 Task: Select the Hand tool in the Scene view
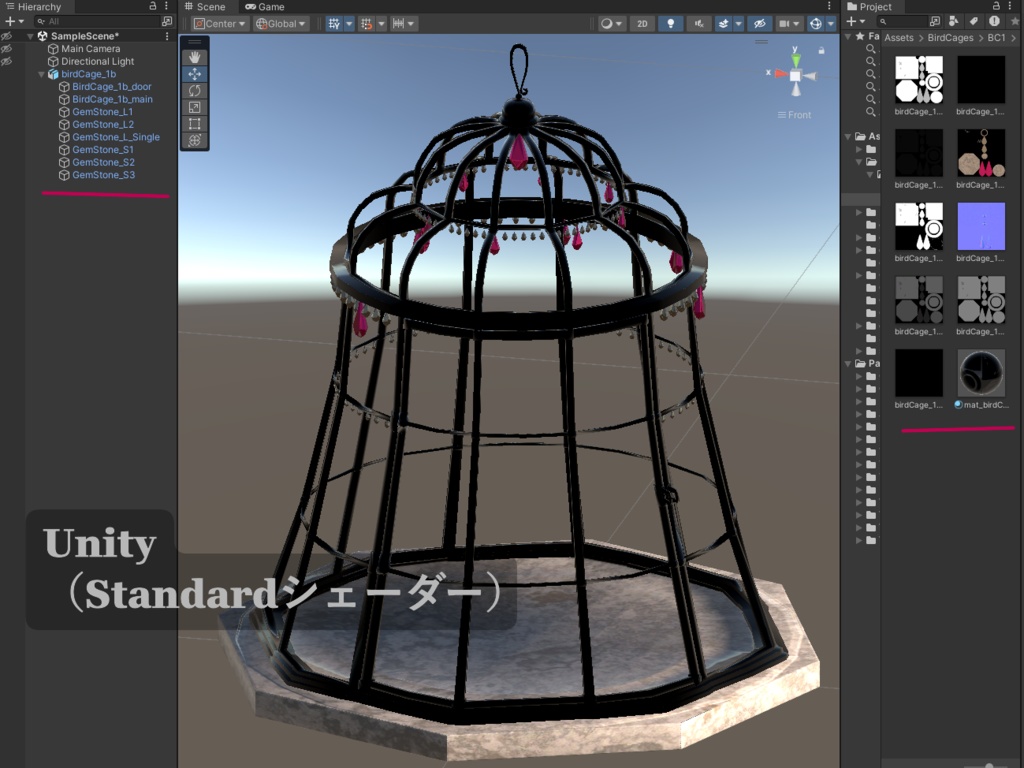tap(195, 57)
